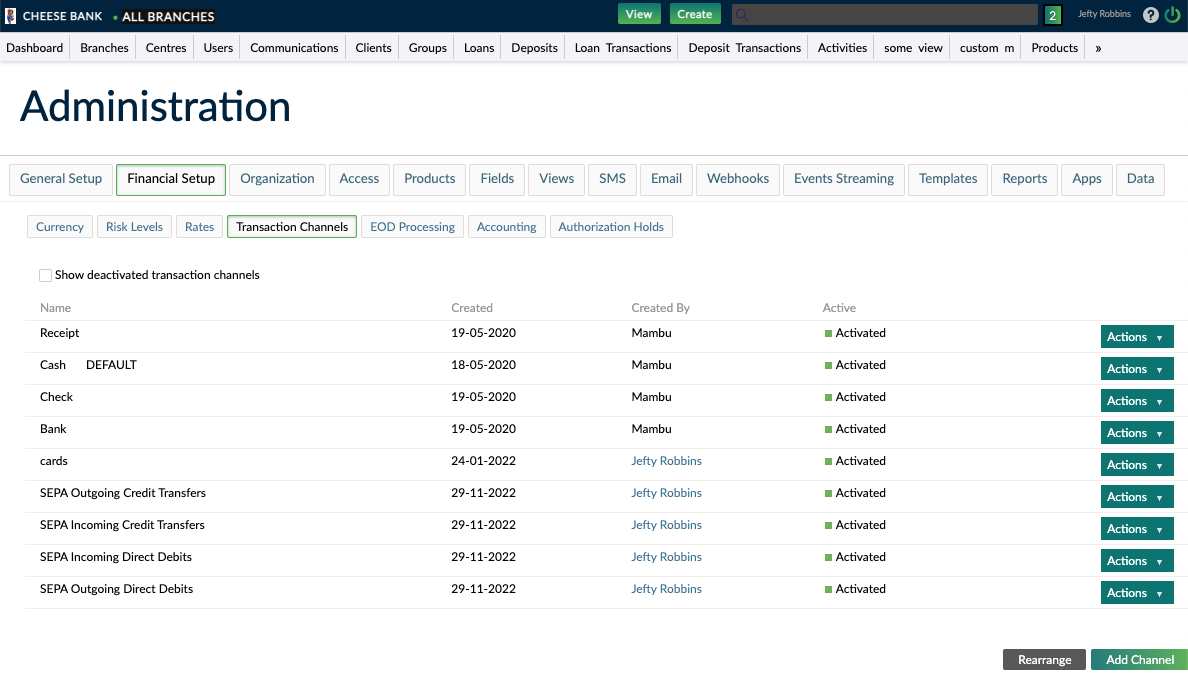Open Actions dropdown for SEPA Outgoing Direct Debits

click(1136, 593)
